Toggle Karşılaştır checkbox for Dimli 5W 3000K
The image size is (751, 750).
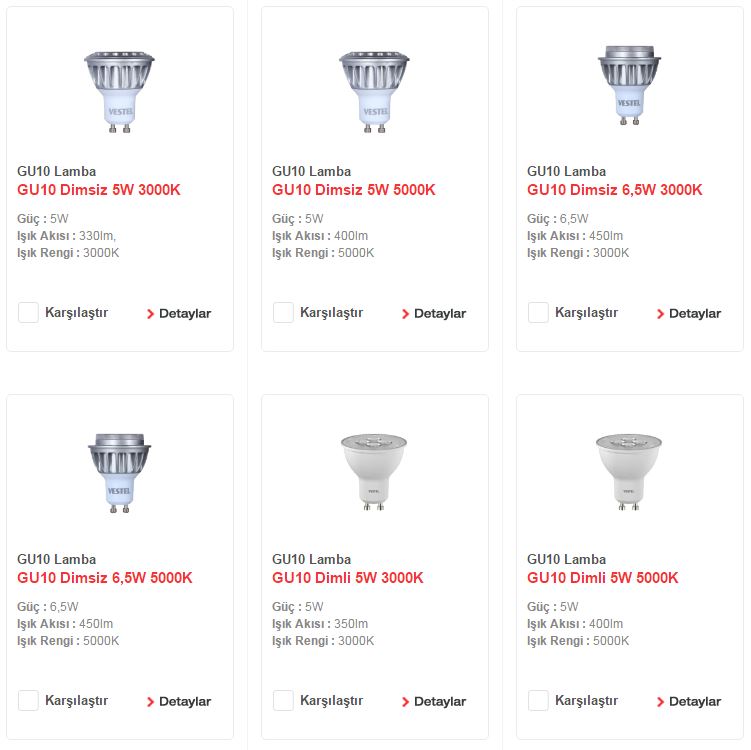pos(283,701)
